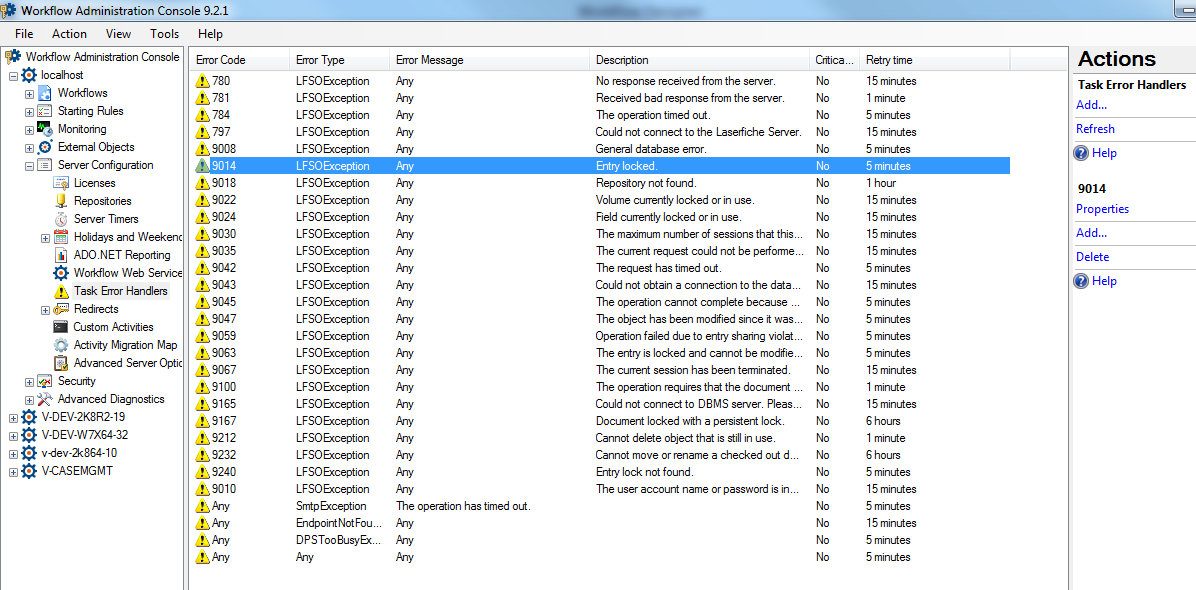The image size is (1196, 590).
Task: Click the External Objects icon
Action: [45, 147]
